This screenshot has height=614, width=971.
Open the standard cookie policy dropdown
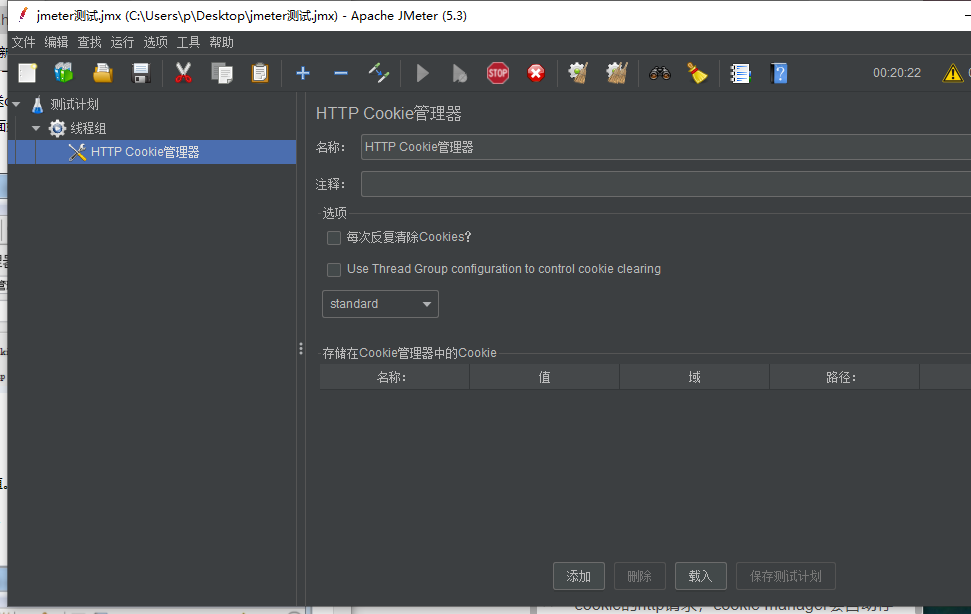(x=380, y=304)
